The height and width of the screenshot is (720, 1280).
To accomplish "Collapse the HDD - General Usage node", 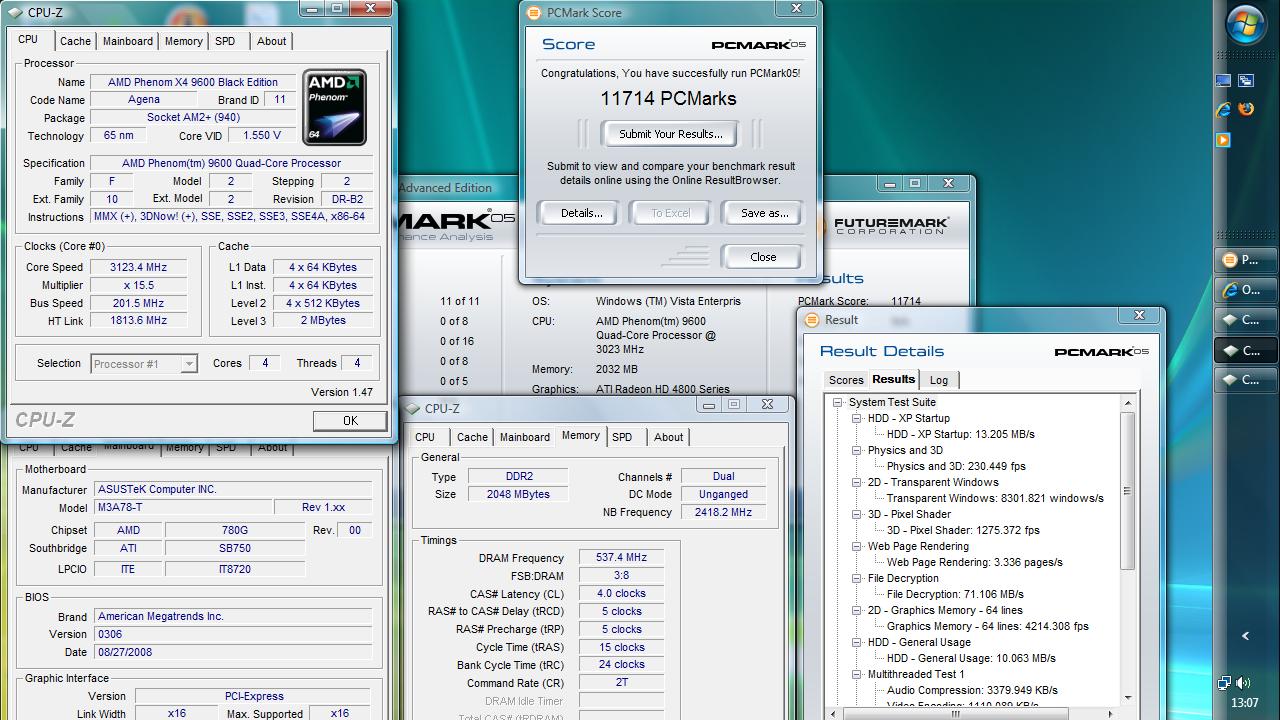I will pyautogui.click(x=857, y=642).
